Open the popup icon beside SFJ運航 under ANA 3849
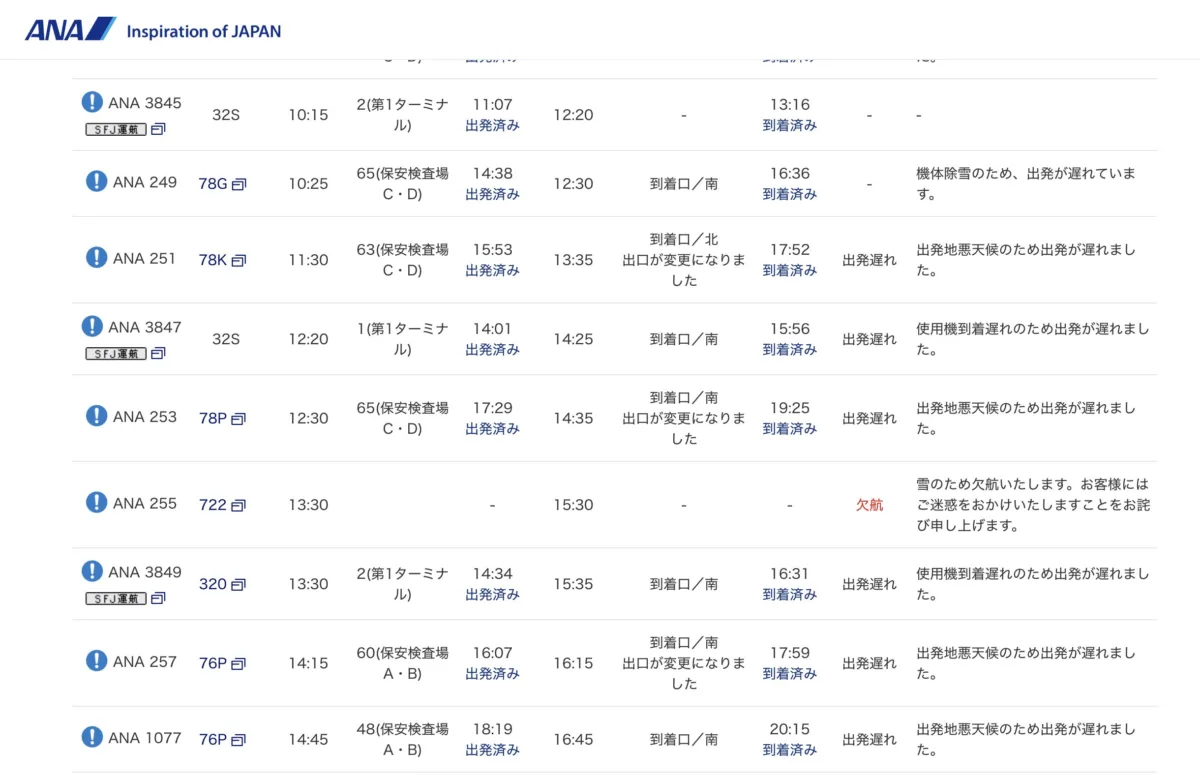Image resolution: width=1200 pixels, height=780 pixels. [158, 598]
